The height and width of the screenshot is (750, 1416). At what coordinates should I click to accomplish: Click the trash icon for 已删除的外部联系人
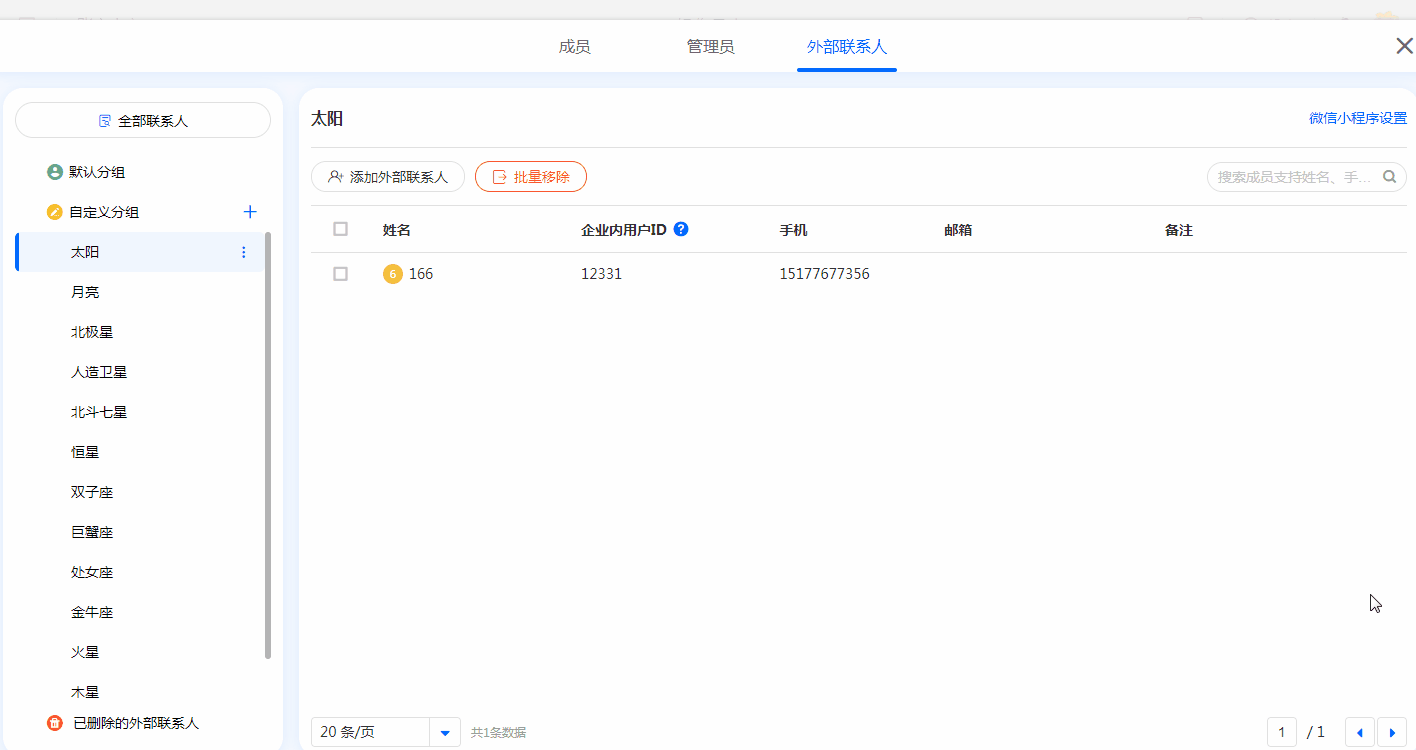(55, 723)
